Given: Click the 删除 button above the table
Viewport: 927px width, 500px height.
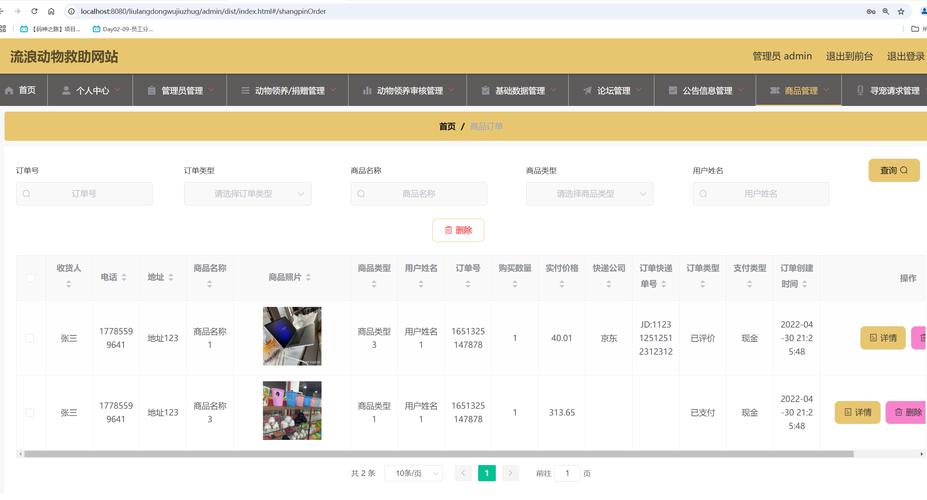Looking at the screenshot, I should pyautogui.click(x=458, y=230).
